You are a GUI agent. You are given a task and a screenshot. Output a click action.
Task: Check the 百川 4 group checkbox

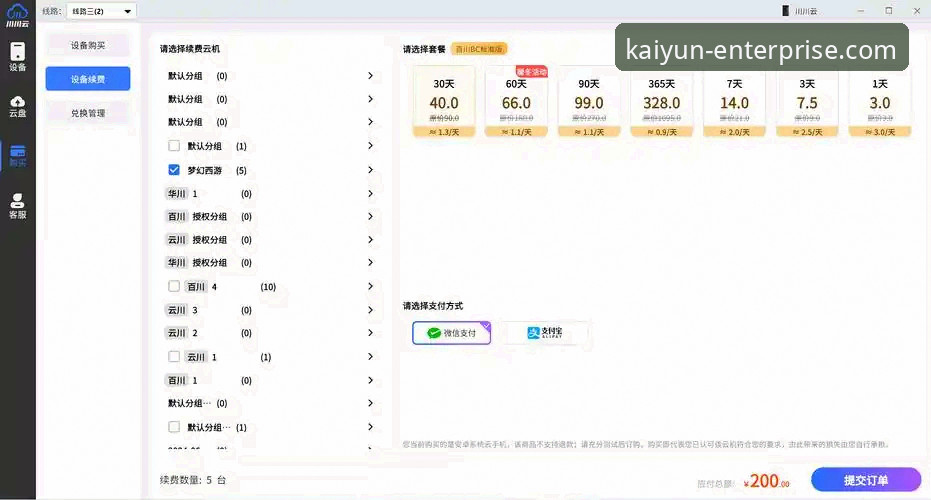[x=174, y=286]
